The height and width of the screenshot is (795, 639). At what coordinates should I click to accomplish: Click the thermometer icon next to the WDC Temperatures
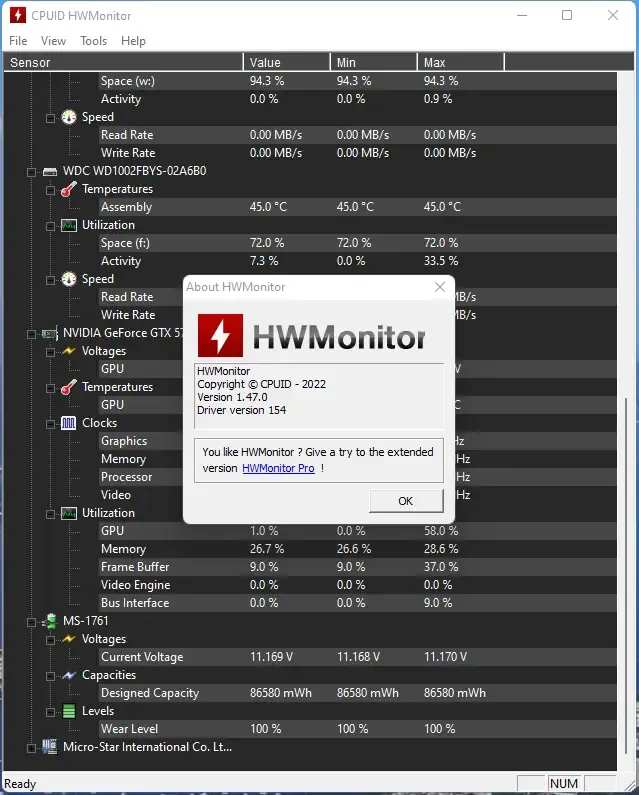(69, 189)
